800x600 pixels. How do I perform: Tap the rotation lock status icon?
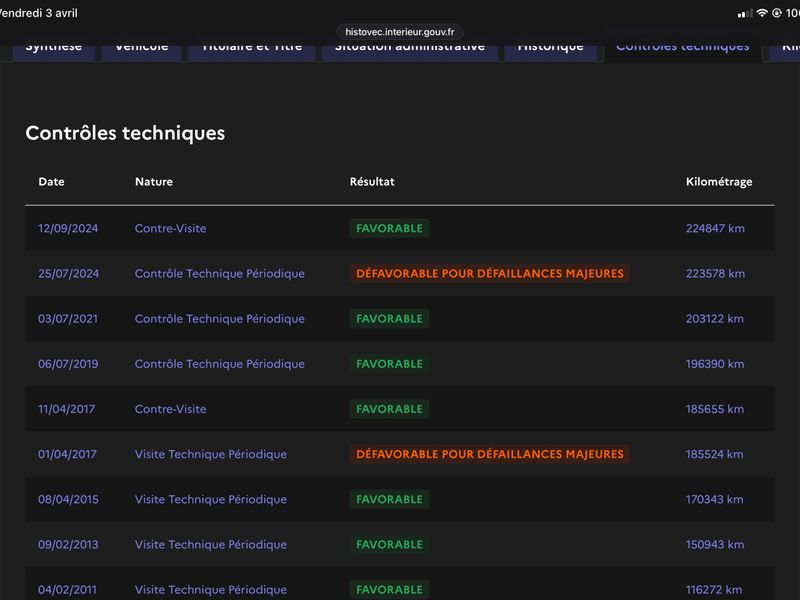click(777, 13)
